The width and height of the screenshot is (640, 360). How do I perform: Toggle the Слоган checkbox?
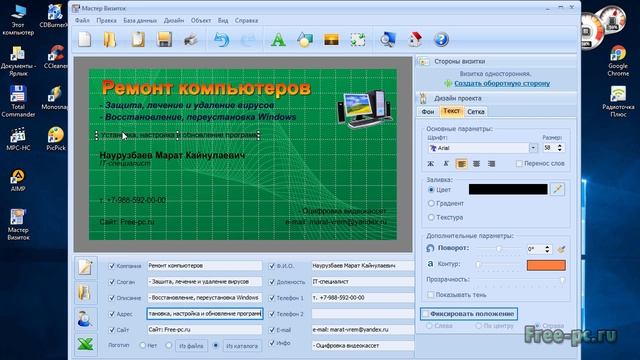[112, 282]
